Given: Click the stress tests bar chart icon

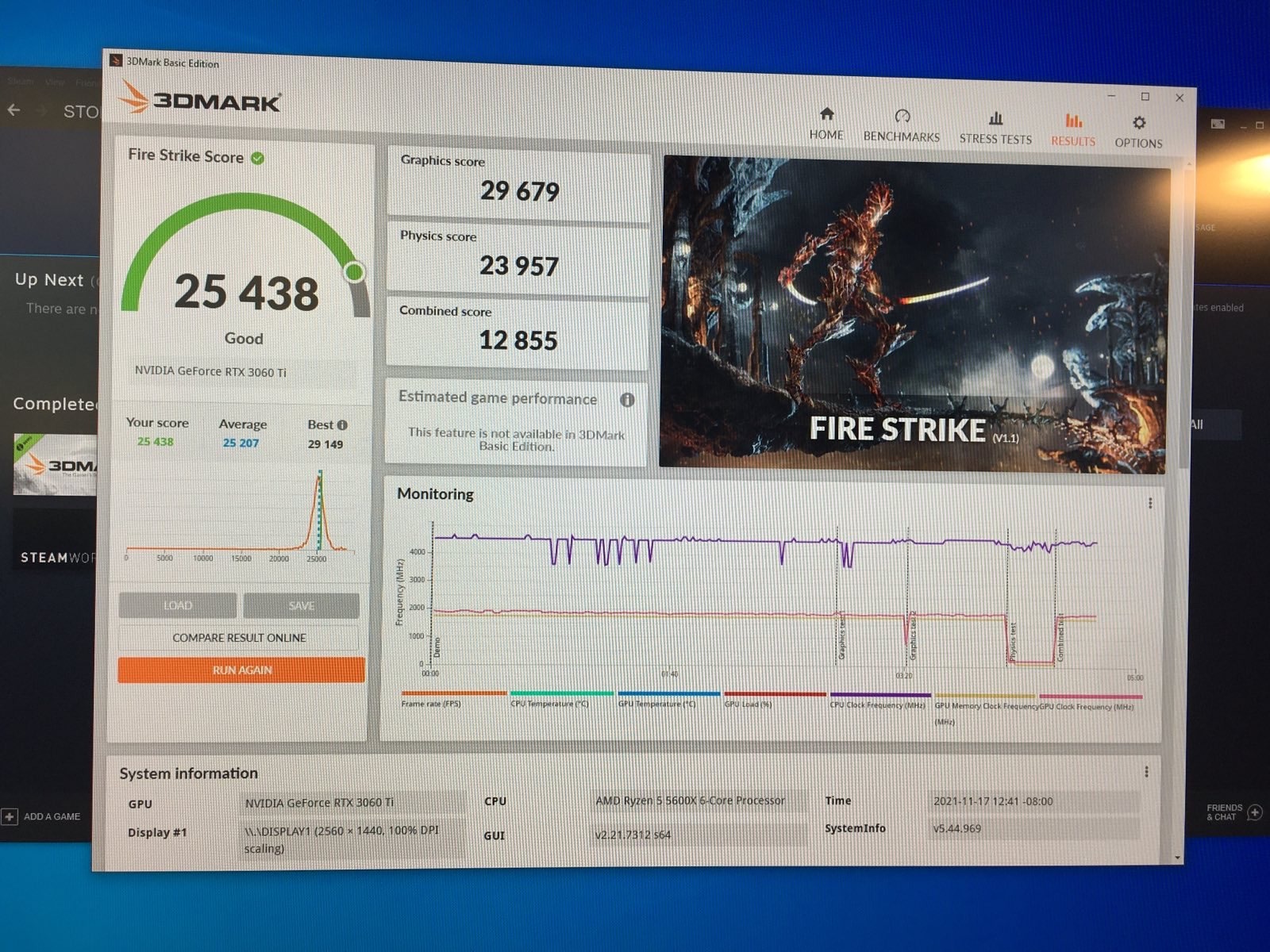Looking at the screenshot, I should tap(995, 119).
